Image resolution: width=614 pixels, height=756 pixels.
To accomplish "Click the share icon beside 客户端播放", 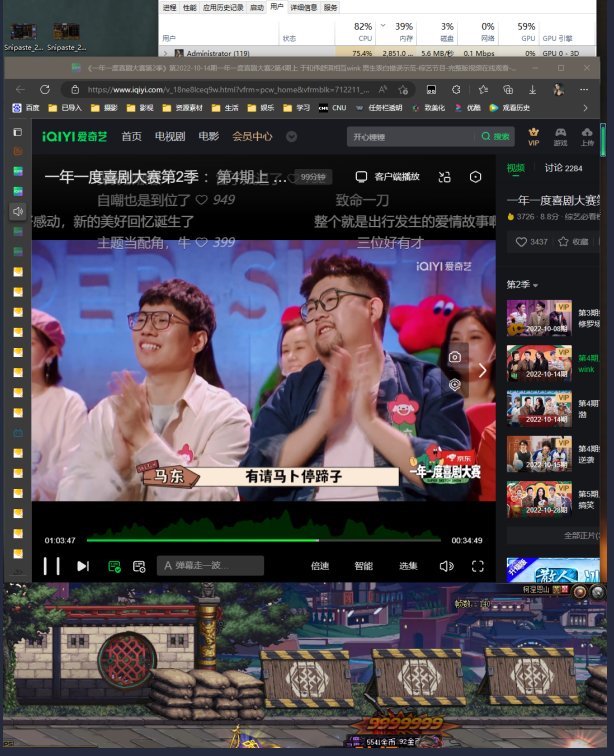I will (444, 177).
